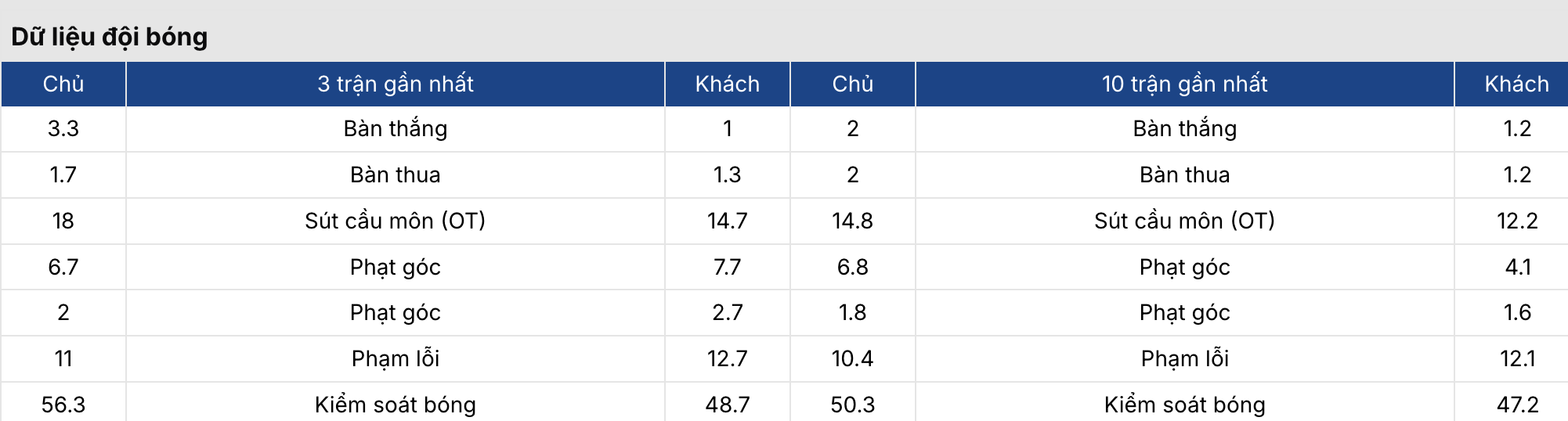Select the away corners value 7.7
This screenshot has height=421, width=1568.
727,267
